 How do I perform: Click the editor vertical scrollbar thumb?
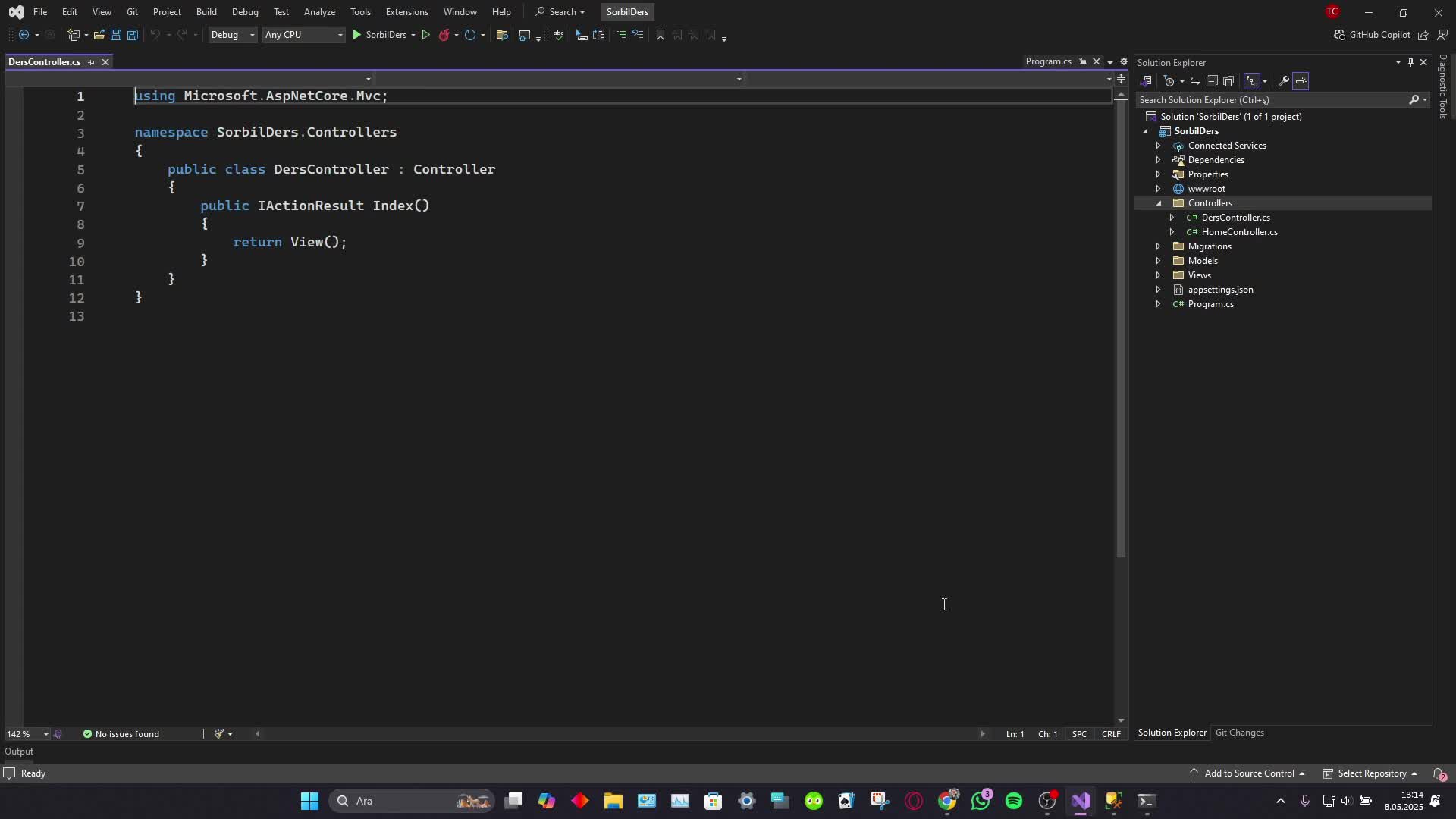pos(1121,328)
